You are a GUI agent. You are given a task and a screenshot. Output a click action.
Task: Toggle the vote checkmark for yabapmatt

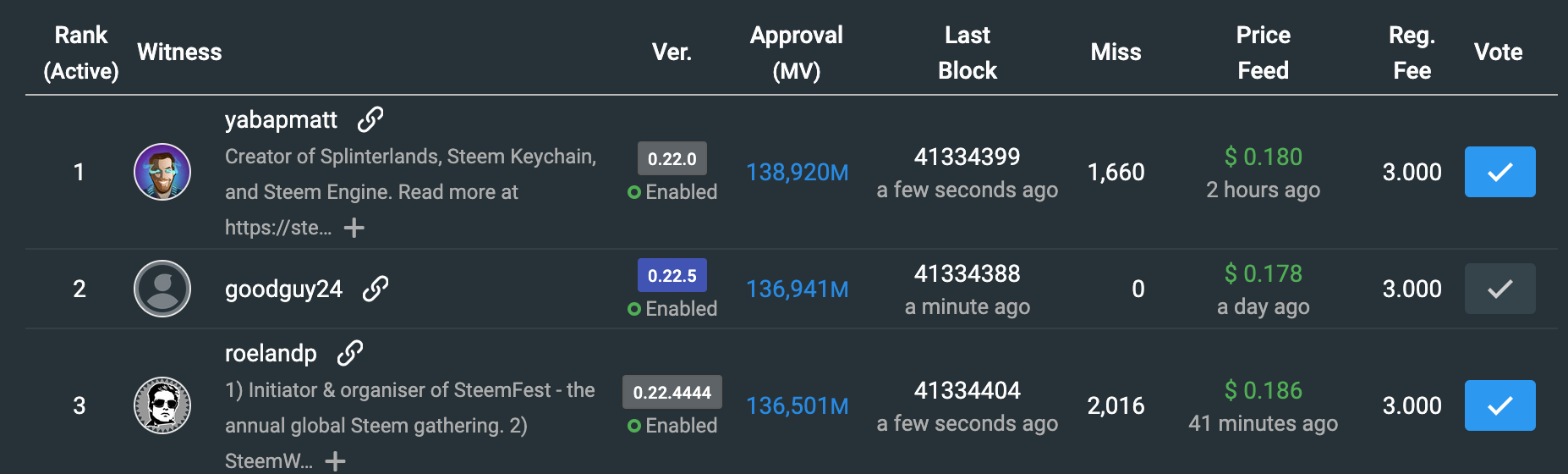(x=1499, y=172)
